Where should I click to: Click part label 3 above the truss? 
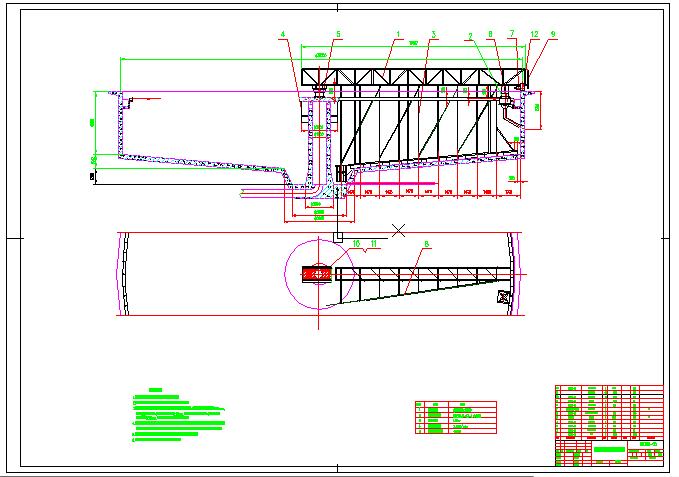433,34
